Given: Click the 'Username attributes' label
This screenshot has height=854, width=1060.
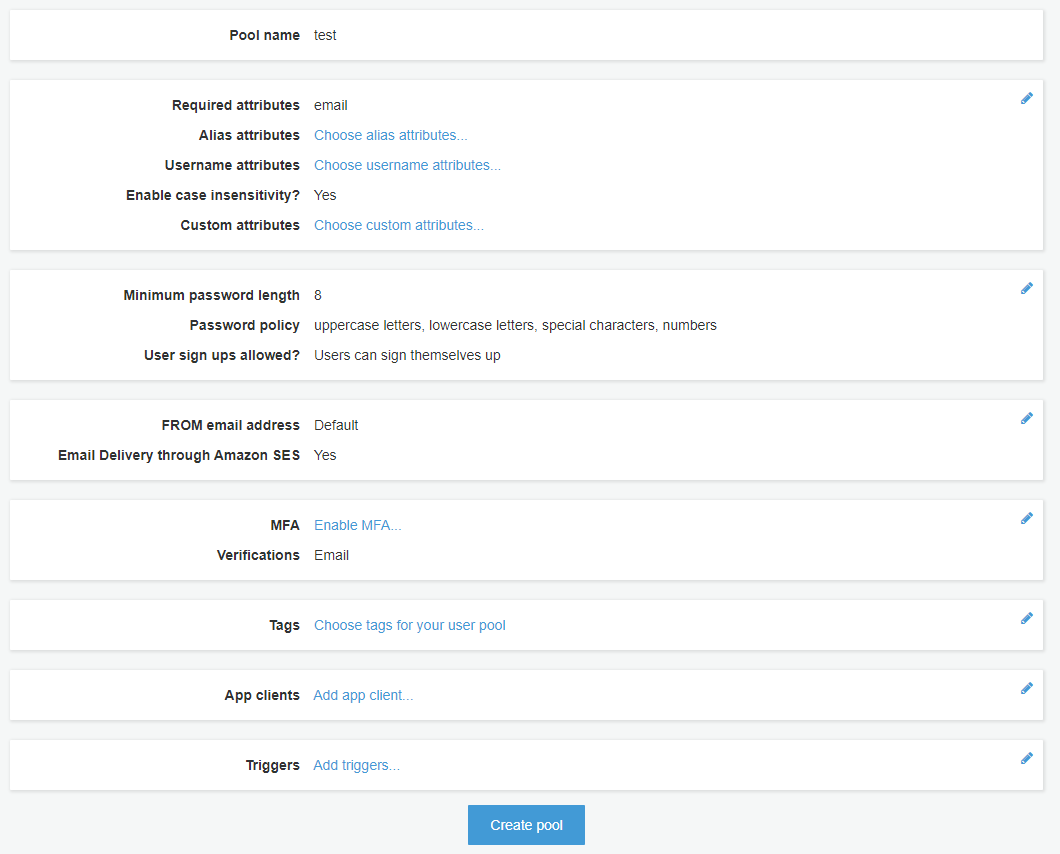Looking at the screenshot, I should [232, 165].
